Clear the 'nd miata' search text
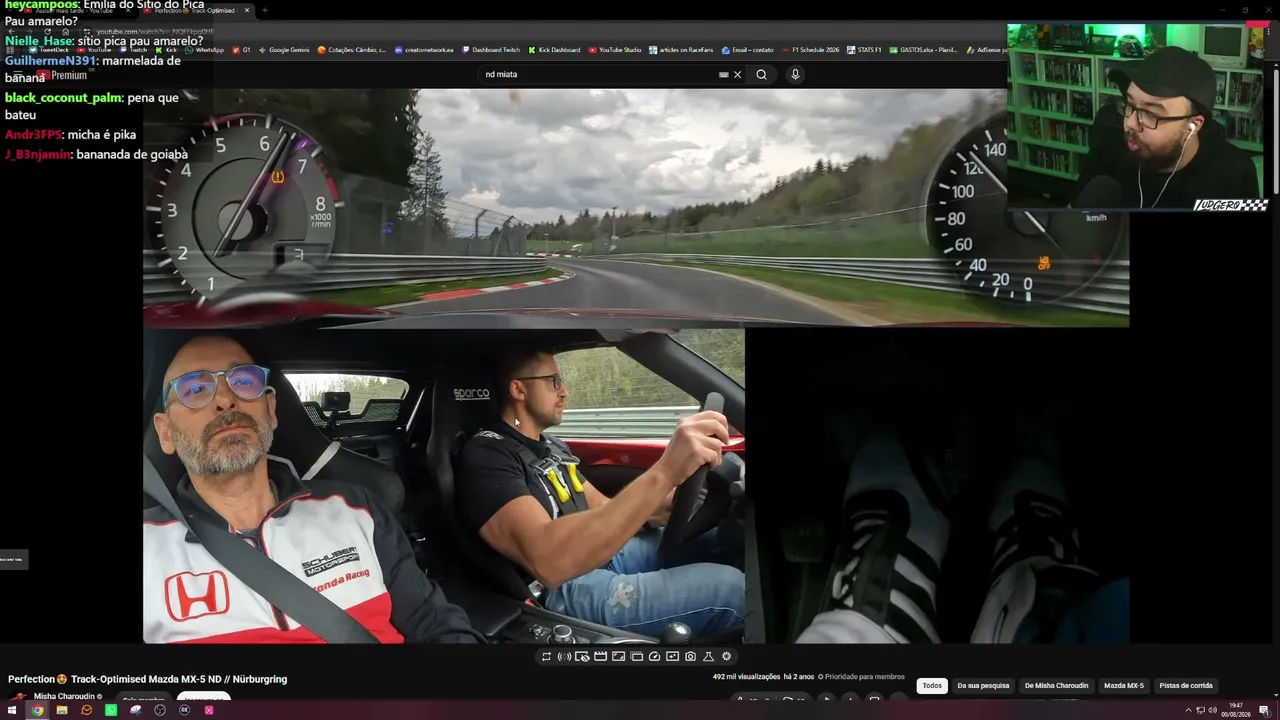1280x720 pixels. [738, 74]
